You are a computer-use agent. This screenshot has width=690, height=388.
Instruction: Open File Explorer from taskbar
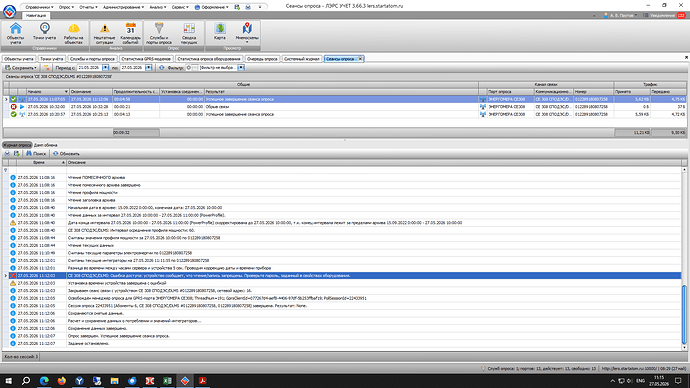tap(114, 381)
